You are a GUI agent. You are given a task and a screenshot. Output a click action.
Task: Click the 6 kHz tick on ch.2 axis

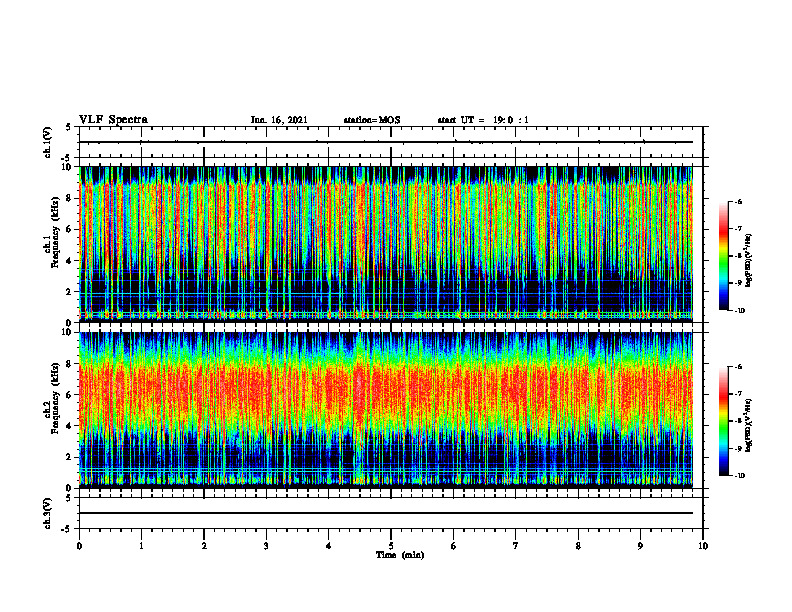[x=69, y=395]
